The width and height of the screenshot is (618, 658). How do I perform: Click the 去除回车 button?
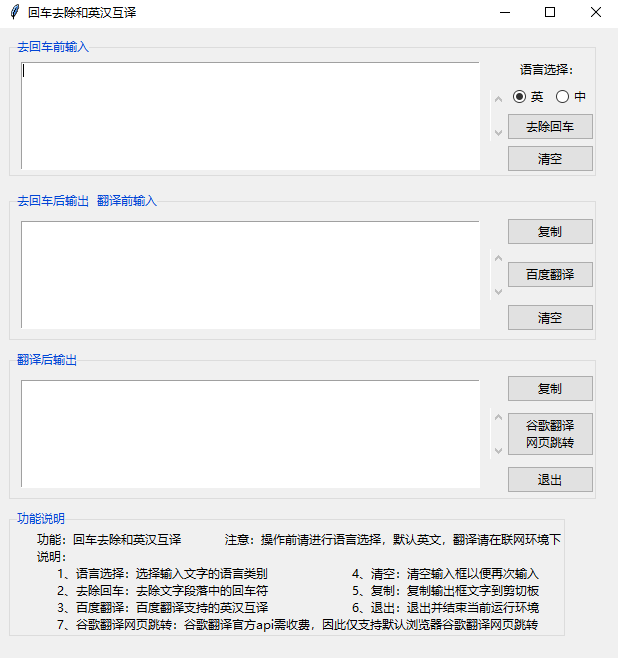point(550,126)
